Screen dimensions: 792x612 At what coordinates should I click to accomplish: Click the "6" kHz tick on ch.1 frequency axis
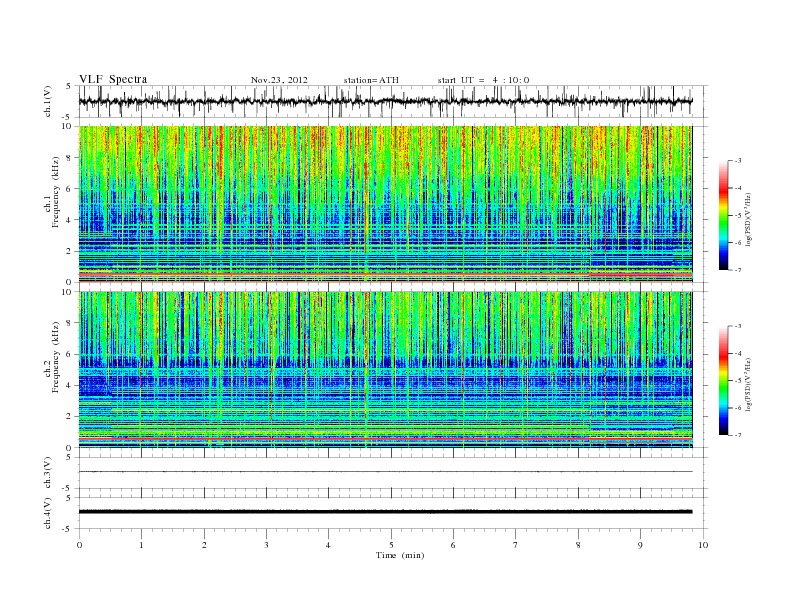(70, 189)
